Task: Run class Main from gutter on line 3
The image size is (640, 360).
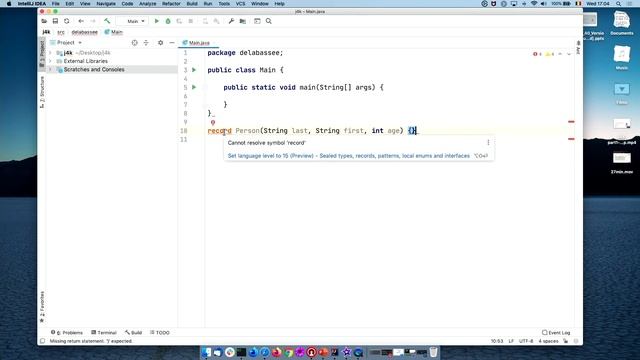Action: coord(194,70)
